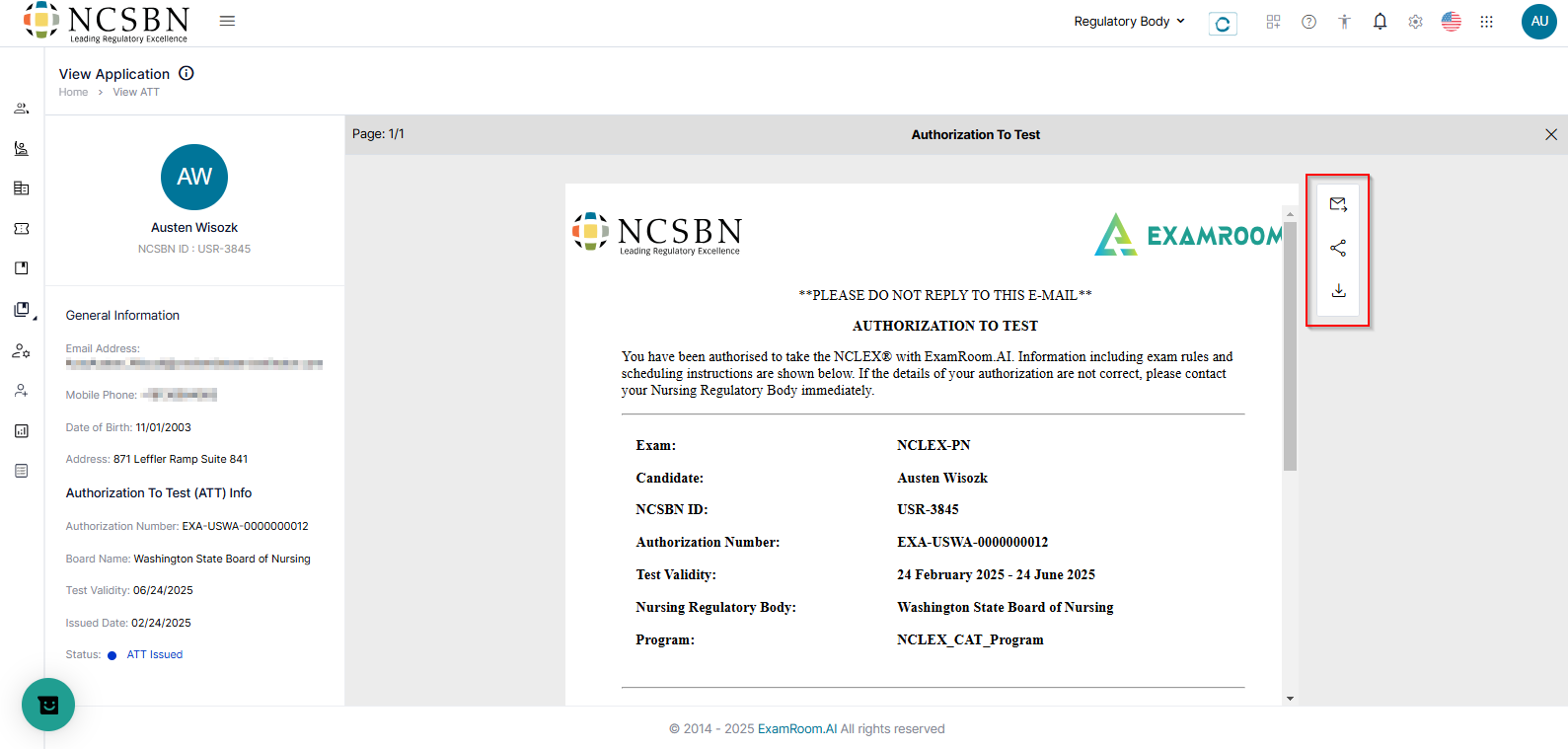
Task: Open the add-widgets grid icon
Action: point(1273,22)
